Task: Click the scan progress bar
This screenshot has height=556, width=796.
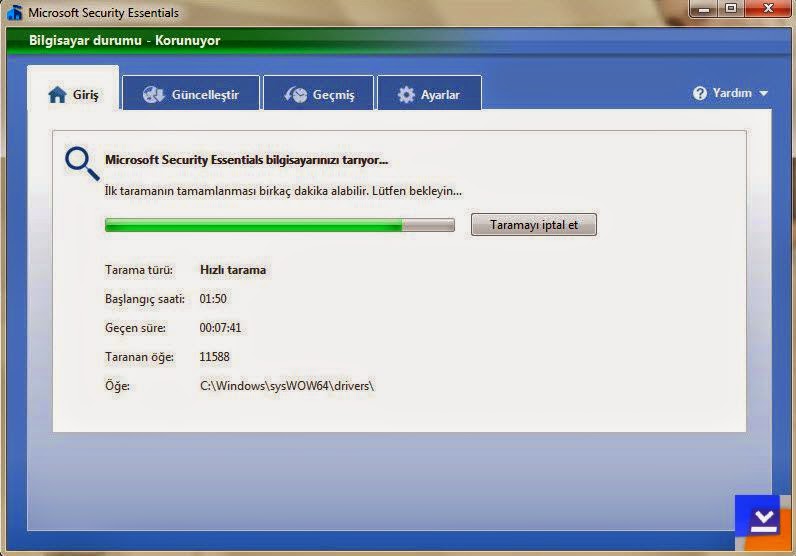Action: (x=280, y=225)
